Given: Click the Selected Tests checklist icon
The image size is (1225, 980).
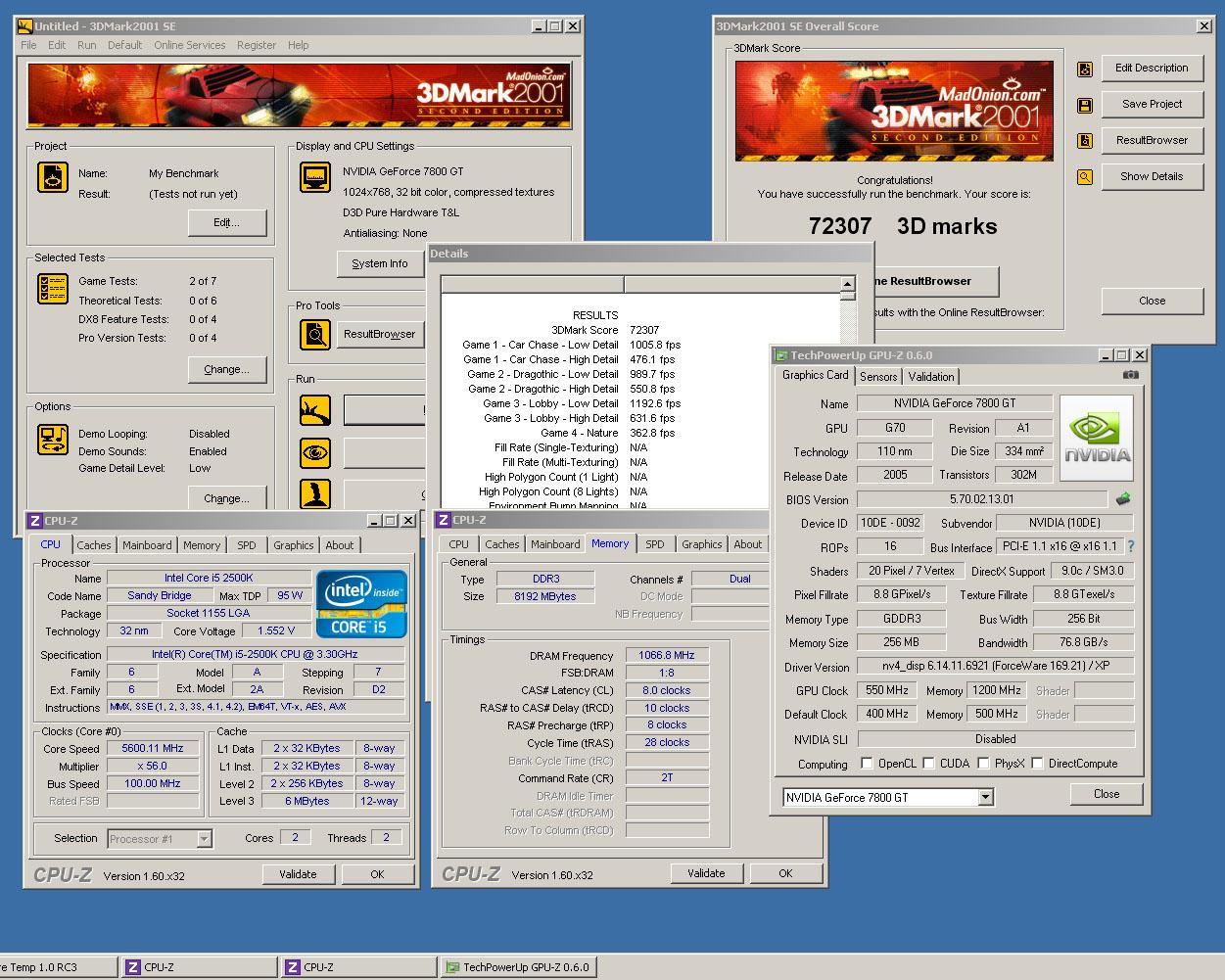Looking at the screenshot, I should 53,288.
